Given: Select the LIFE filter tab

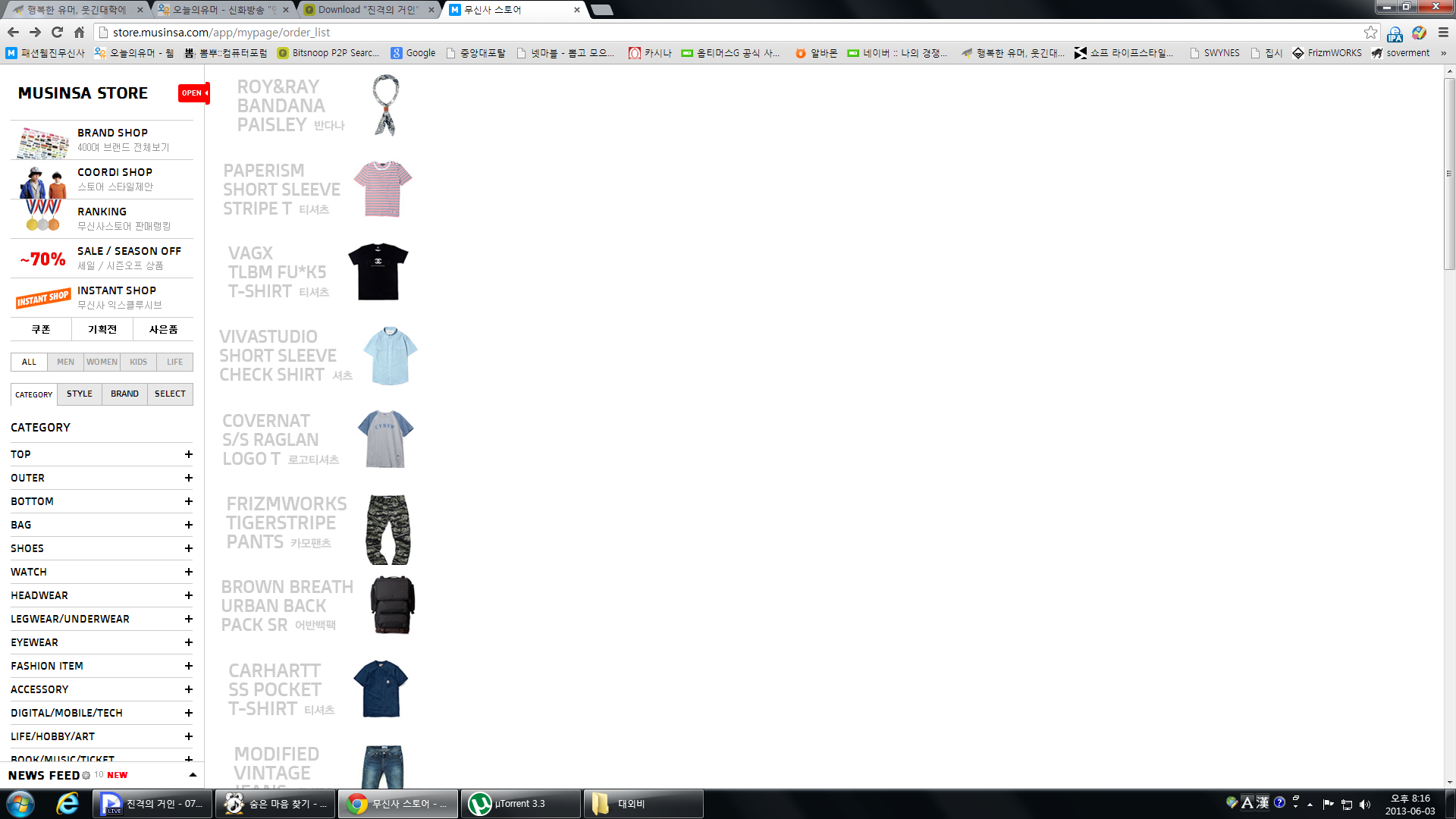Looking at the screenshot, I should [175, 362].
